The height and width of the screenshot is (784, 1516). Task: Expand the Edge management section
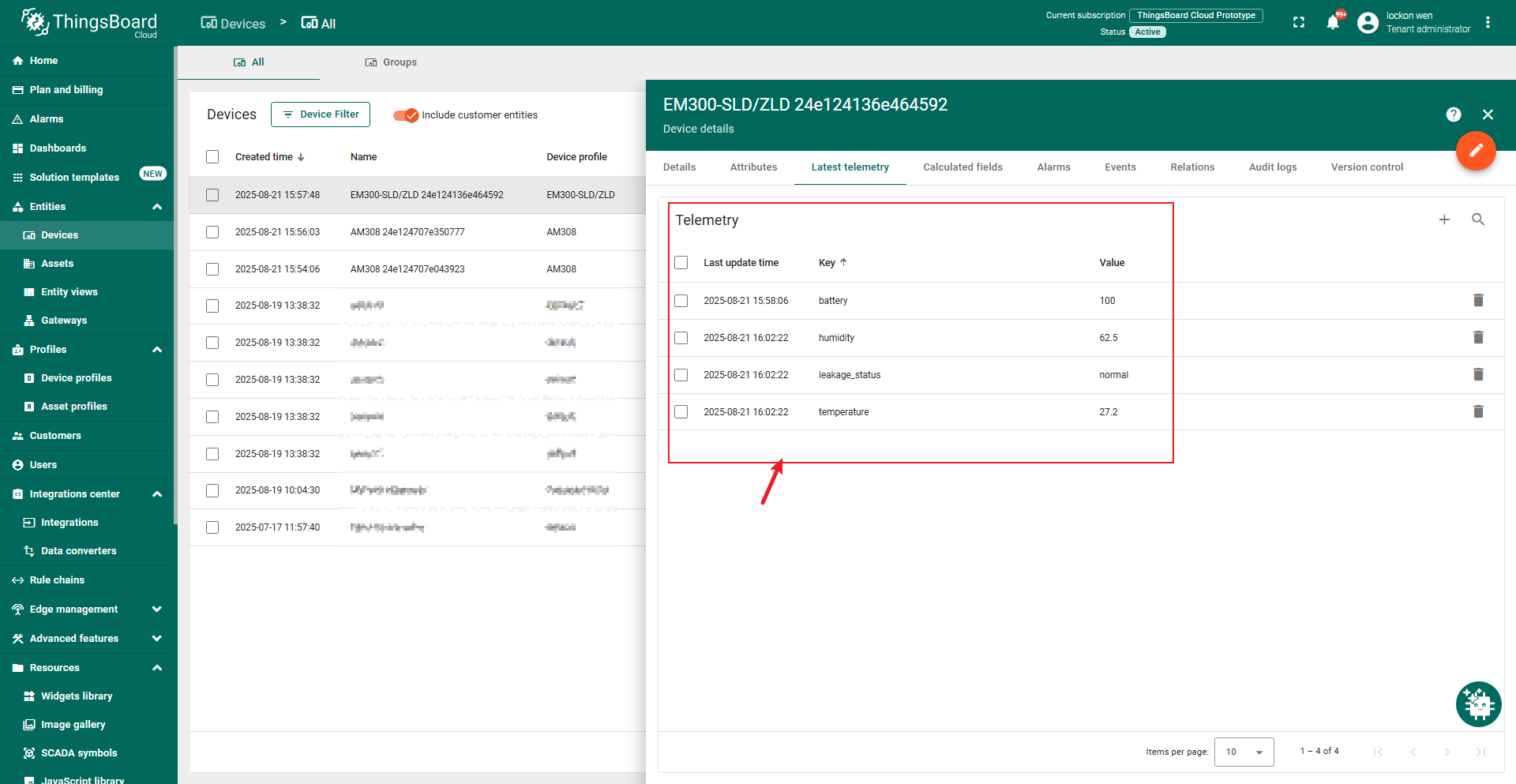pos(157,610)
